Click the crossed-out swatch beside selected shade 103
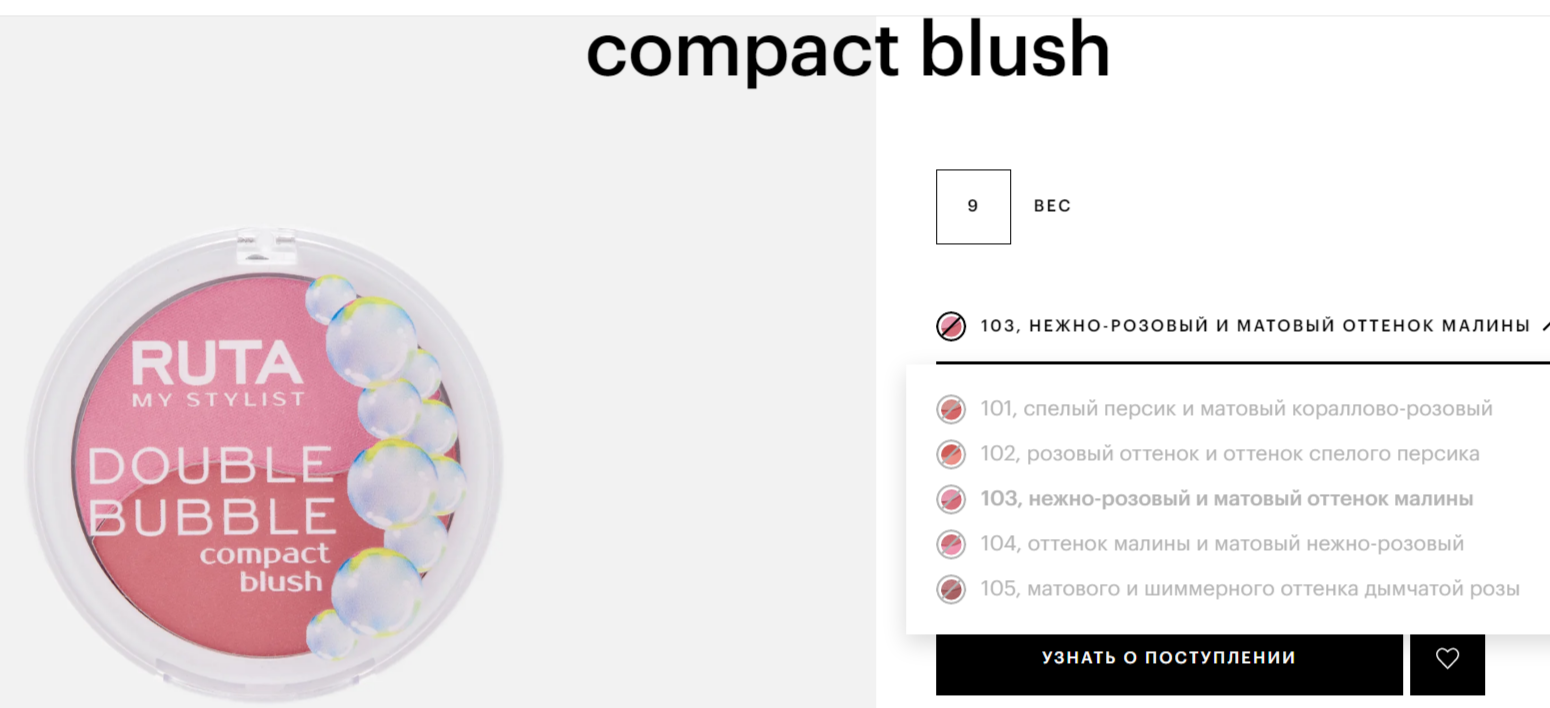This screenshot has height=708, width=1550. tap(951, 326)
